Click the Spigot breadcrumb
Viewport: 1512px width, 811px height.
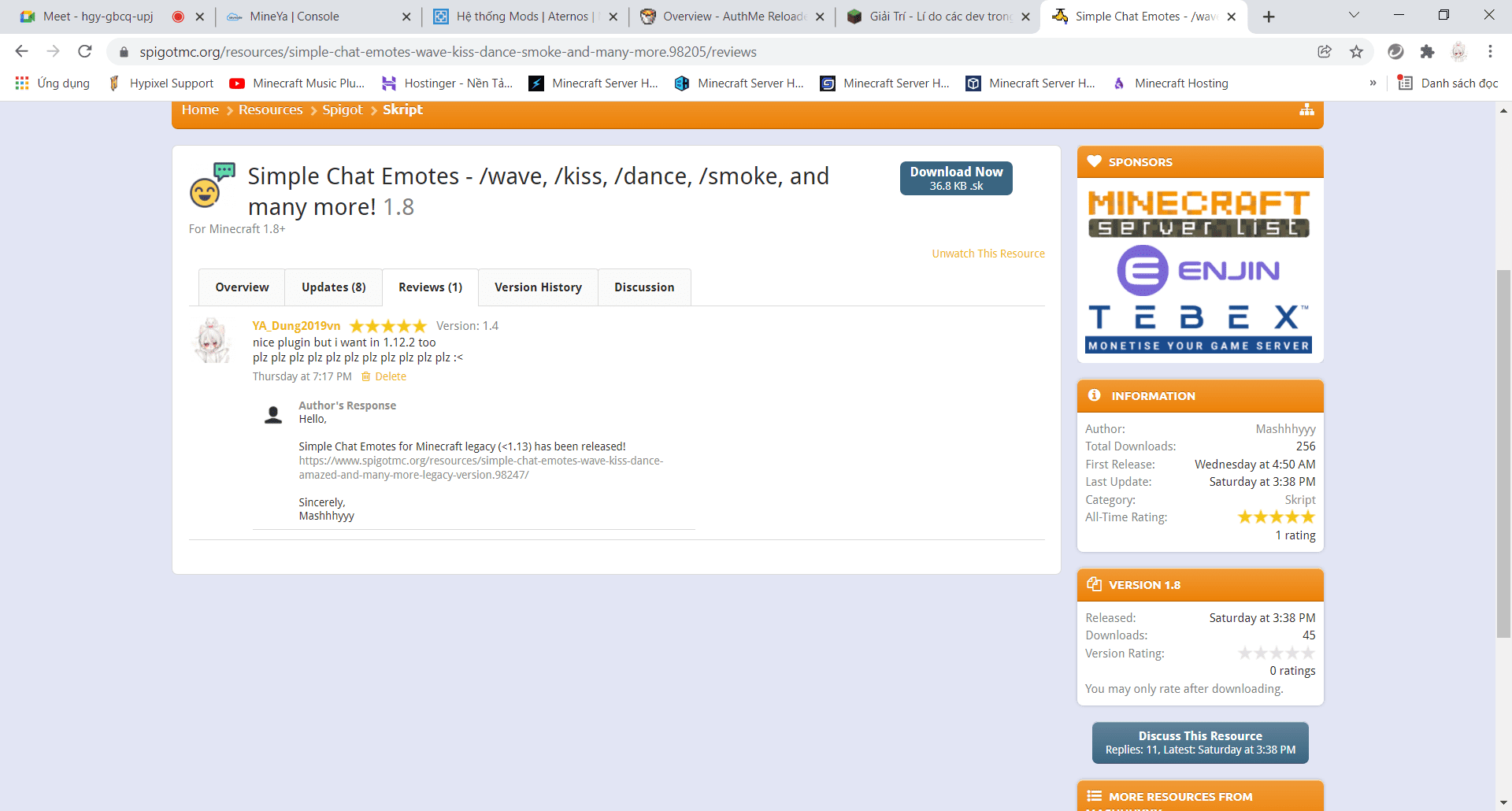[x=343, y=109]
